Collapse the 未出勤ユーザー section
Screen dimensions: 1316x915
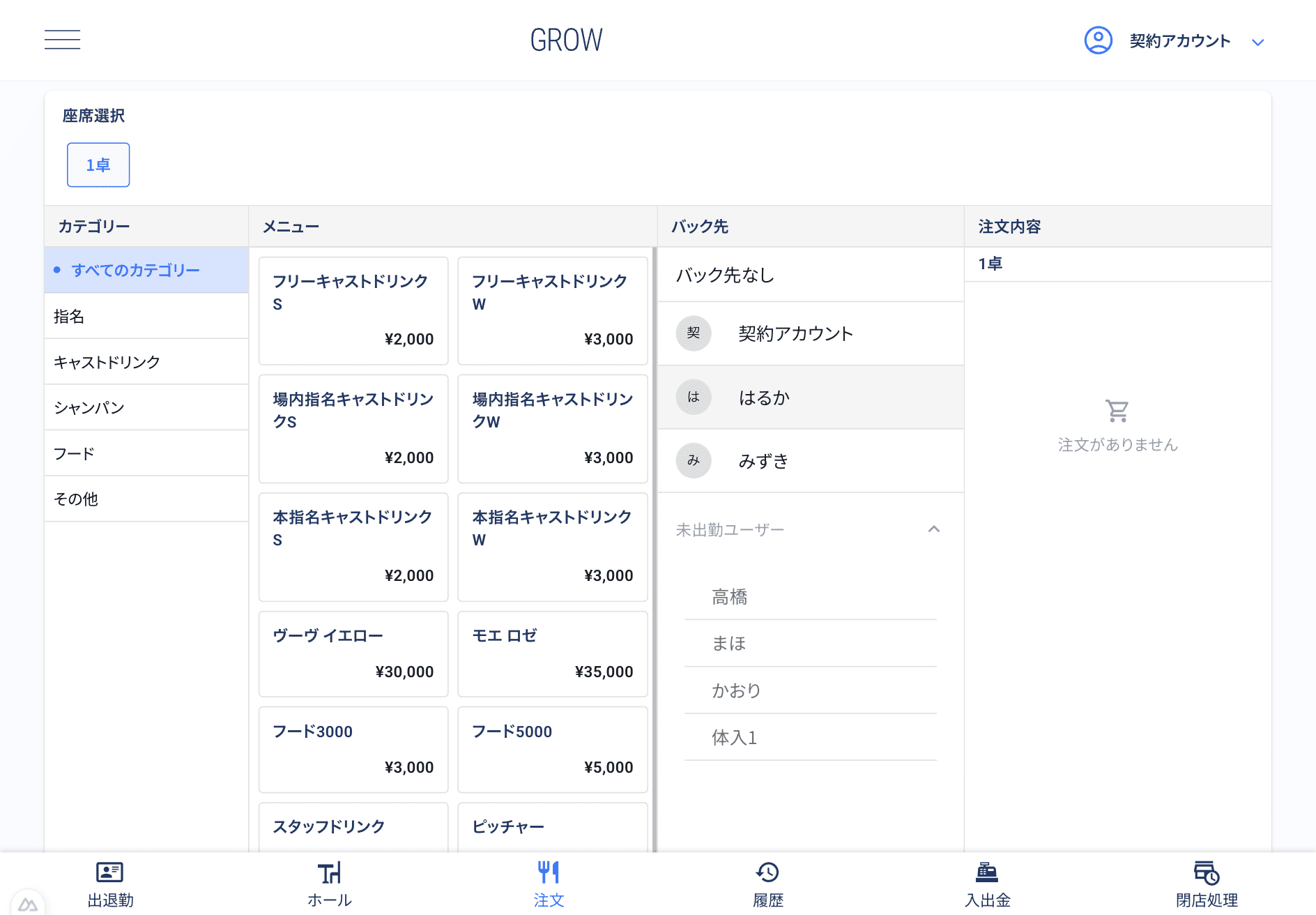(x=934, y=529)
